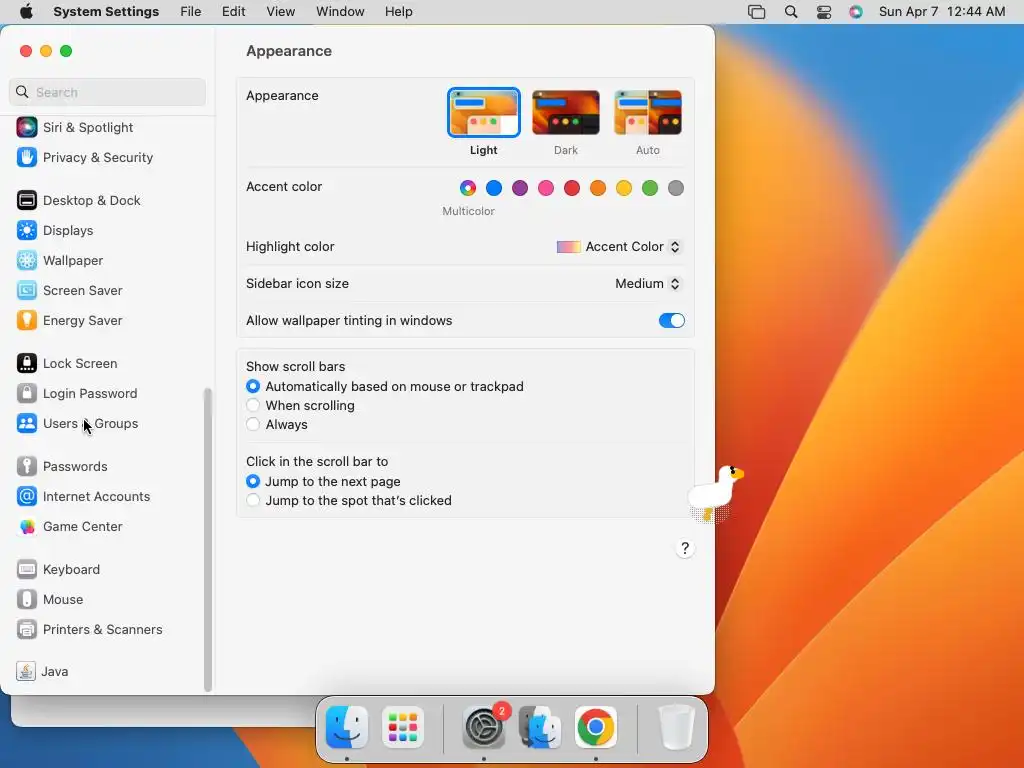The image size is (1024, 768).
Task: Open Launchpad in the Dock
Action: pyautogui.click(x=403, y=727)
